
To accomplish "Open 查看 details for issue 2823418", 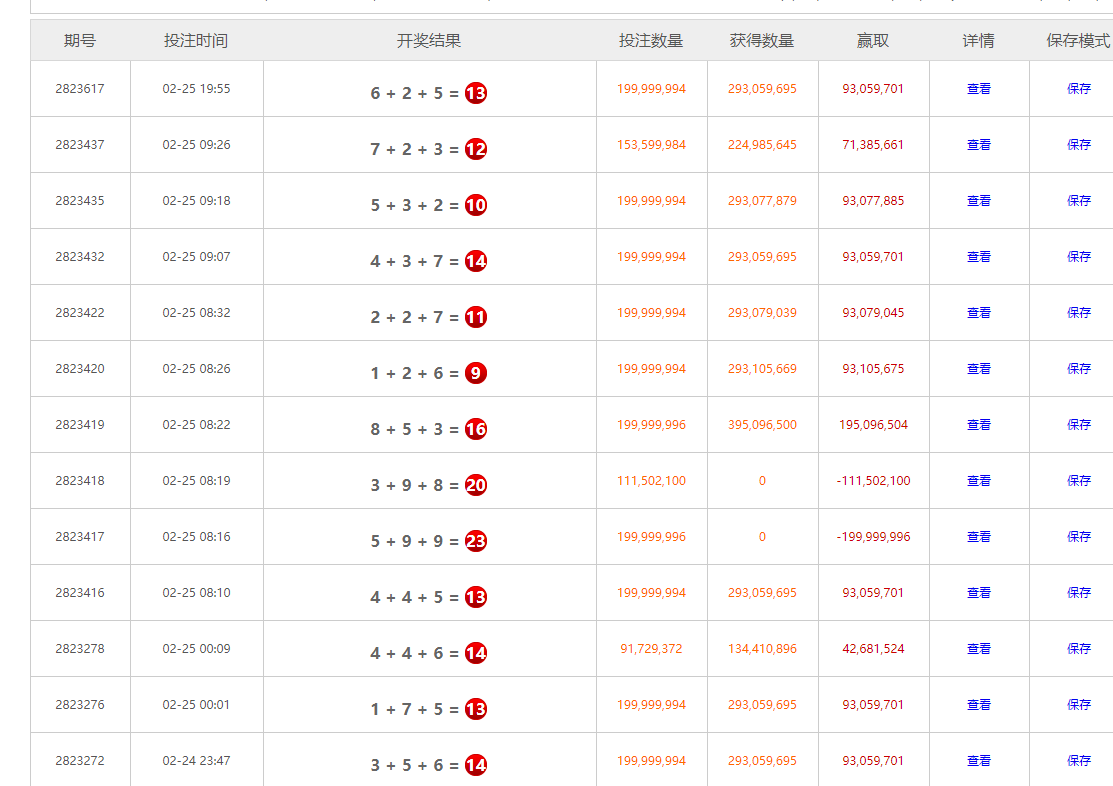I will tap(978, 481).
